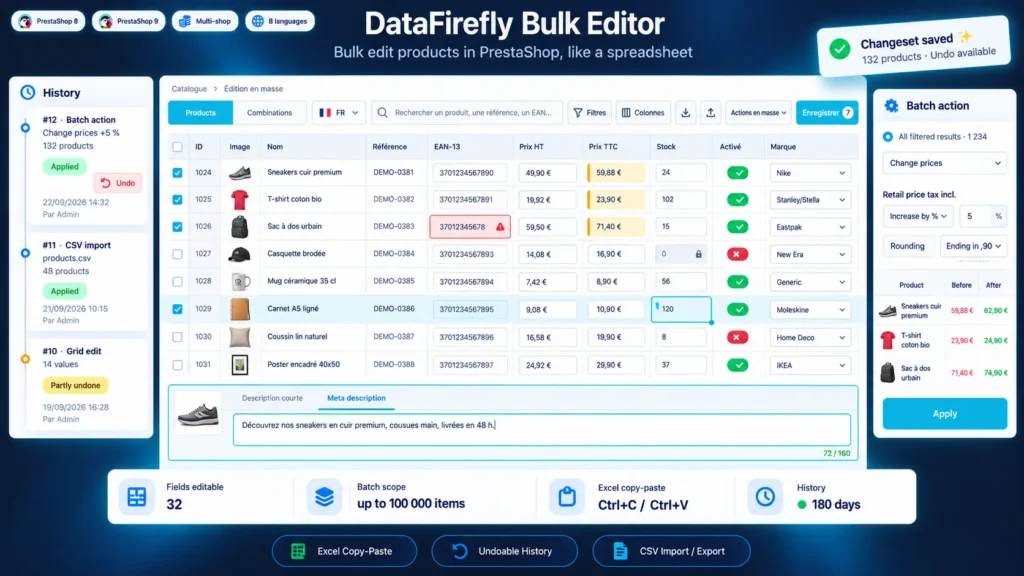Click the History clock icon in the left panel
The height and width of the screenshot is (576, 1024).
(27, 93)
